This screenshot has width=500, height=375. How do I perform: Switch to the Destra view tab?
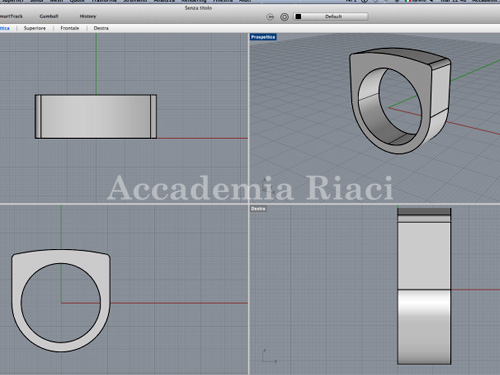pyautogui.click(x=101, y=28)
